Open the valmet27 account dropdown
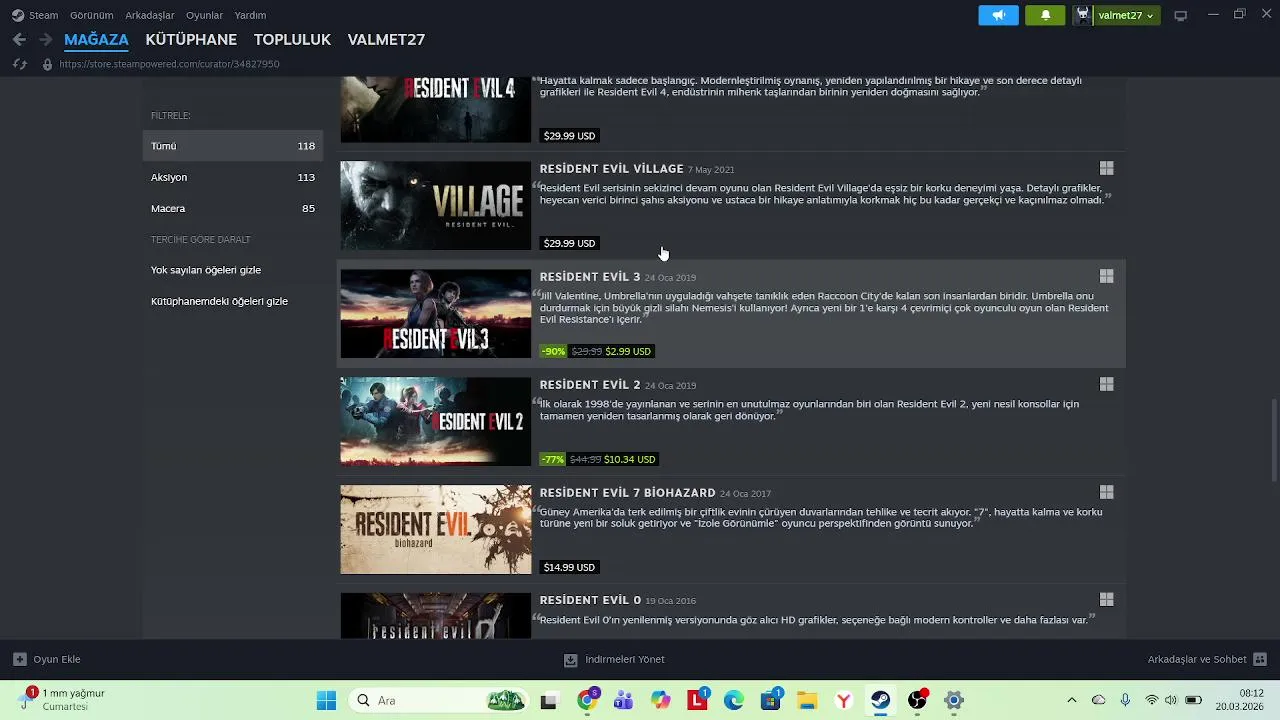Image resolution: width=1280 pixels, height=720 pixels. [x=1126, y=15]
